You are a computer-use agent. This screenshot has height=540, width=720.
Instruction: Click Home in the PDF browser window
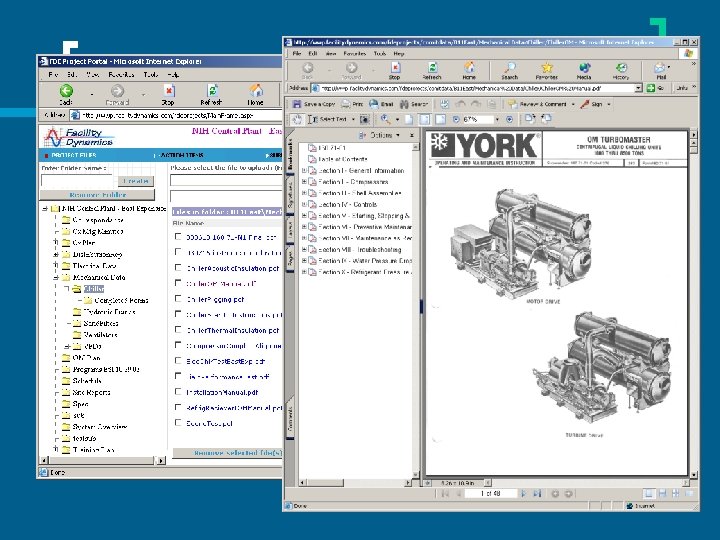[469, 71]
